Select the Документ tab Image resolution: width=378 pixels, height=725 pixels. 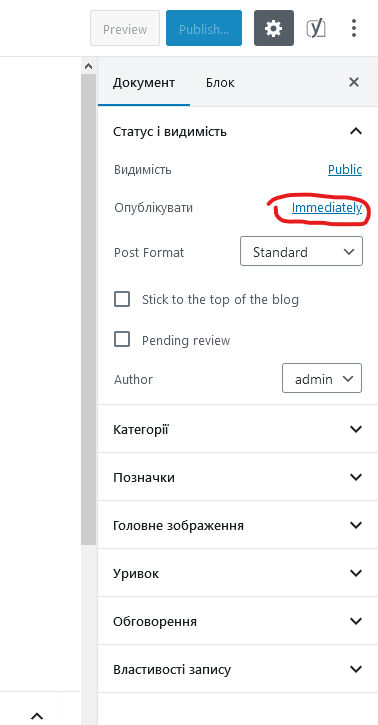[x=144, y=83]
